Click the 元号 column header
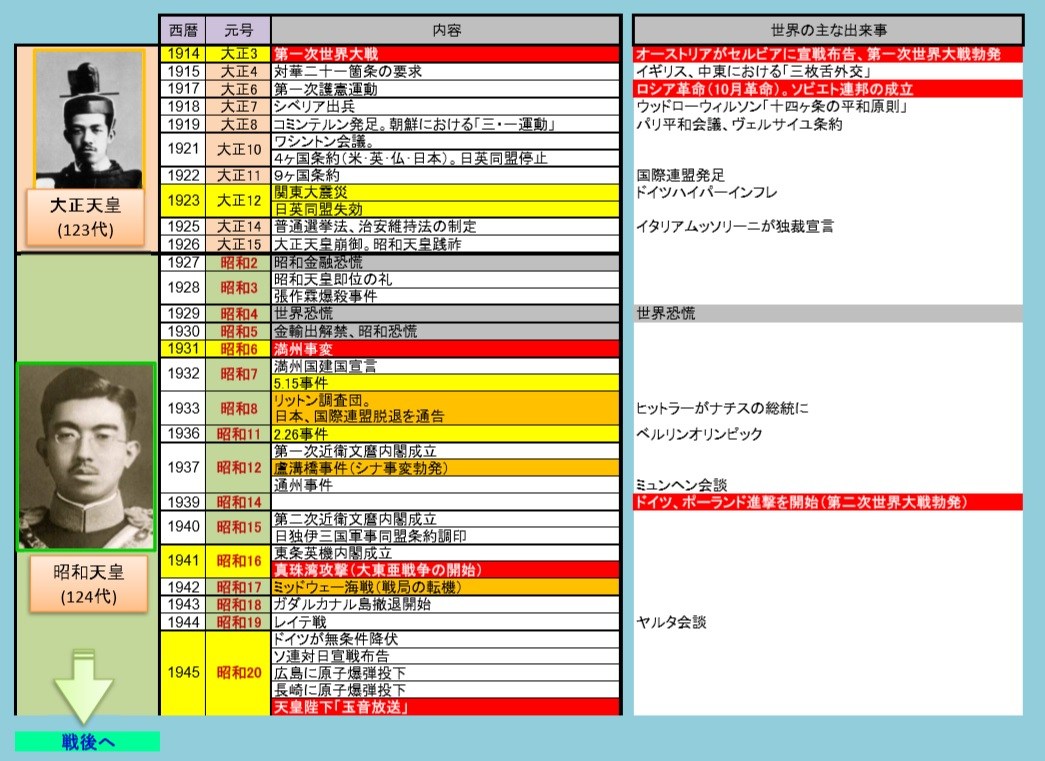This screenshot has height=761, width=1045. click(238, 30)
